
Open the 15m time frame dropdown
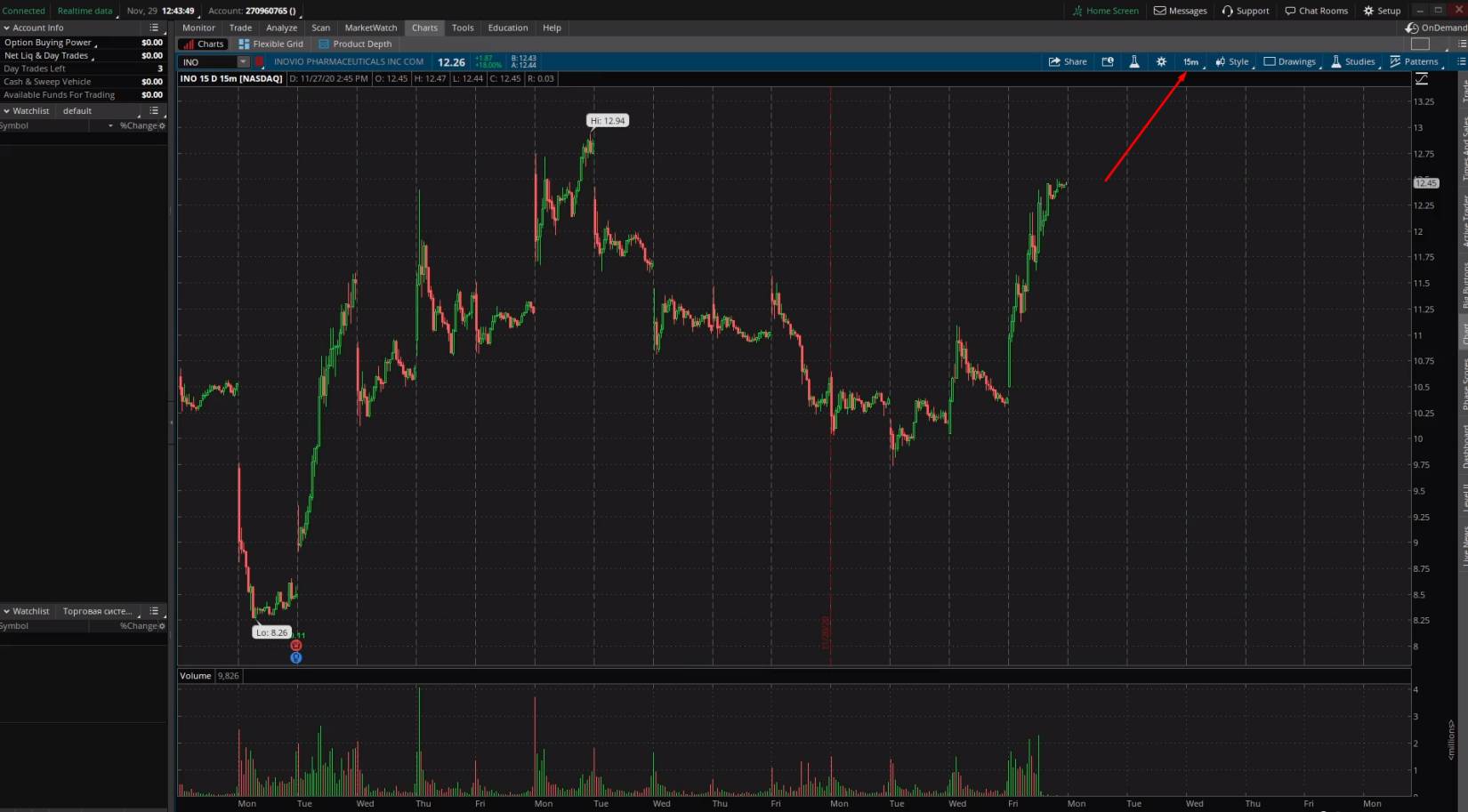click(1190, 62)
